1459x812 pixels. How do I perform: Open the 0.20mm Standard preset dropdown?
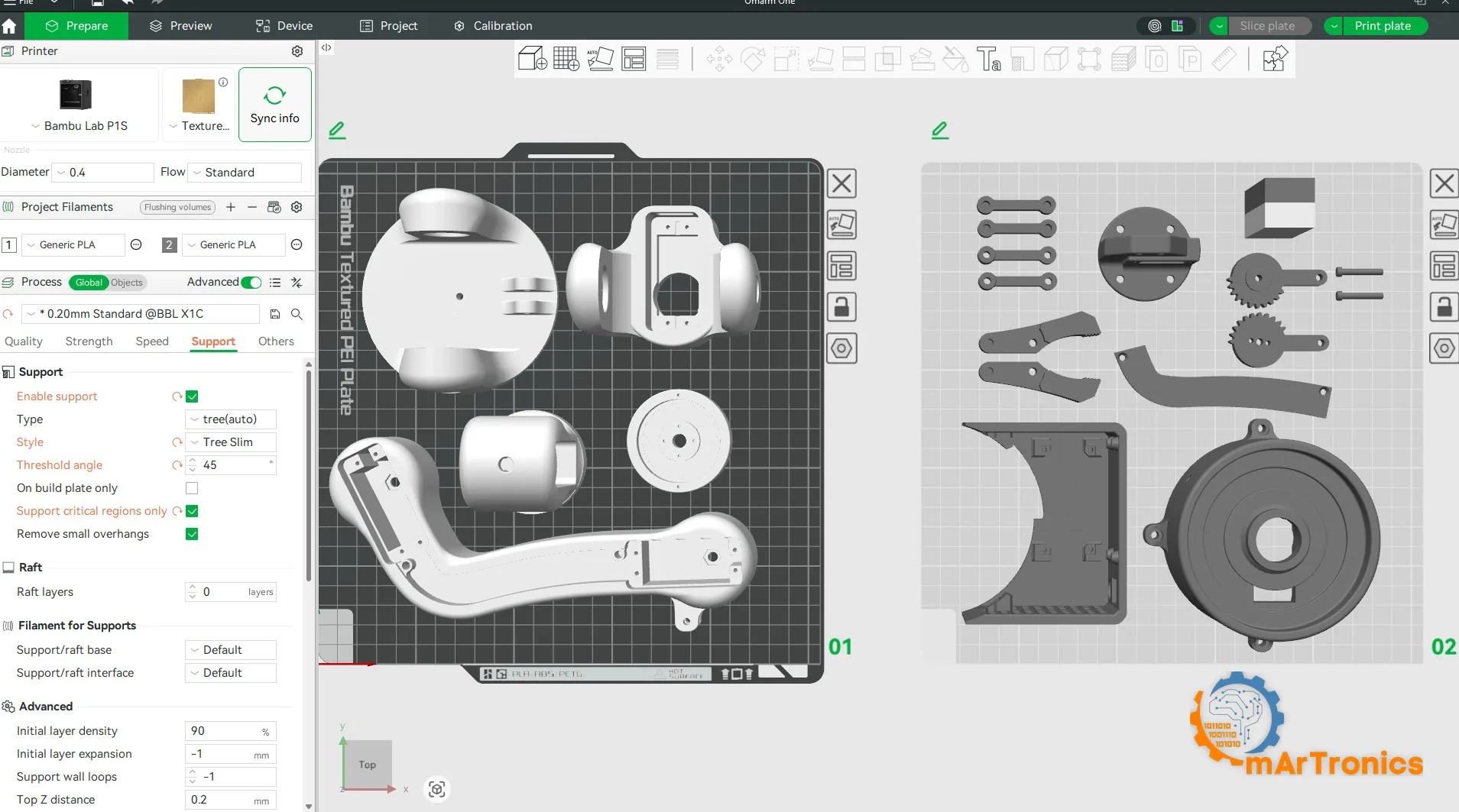[x=141, y=314]
